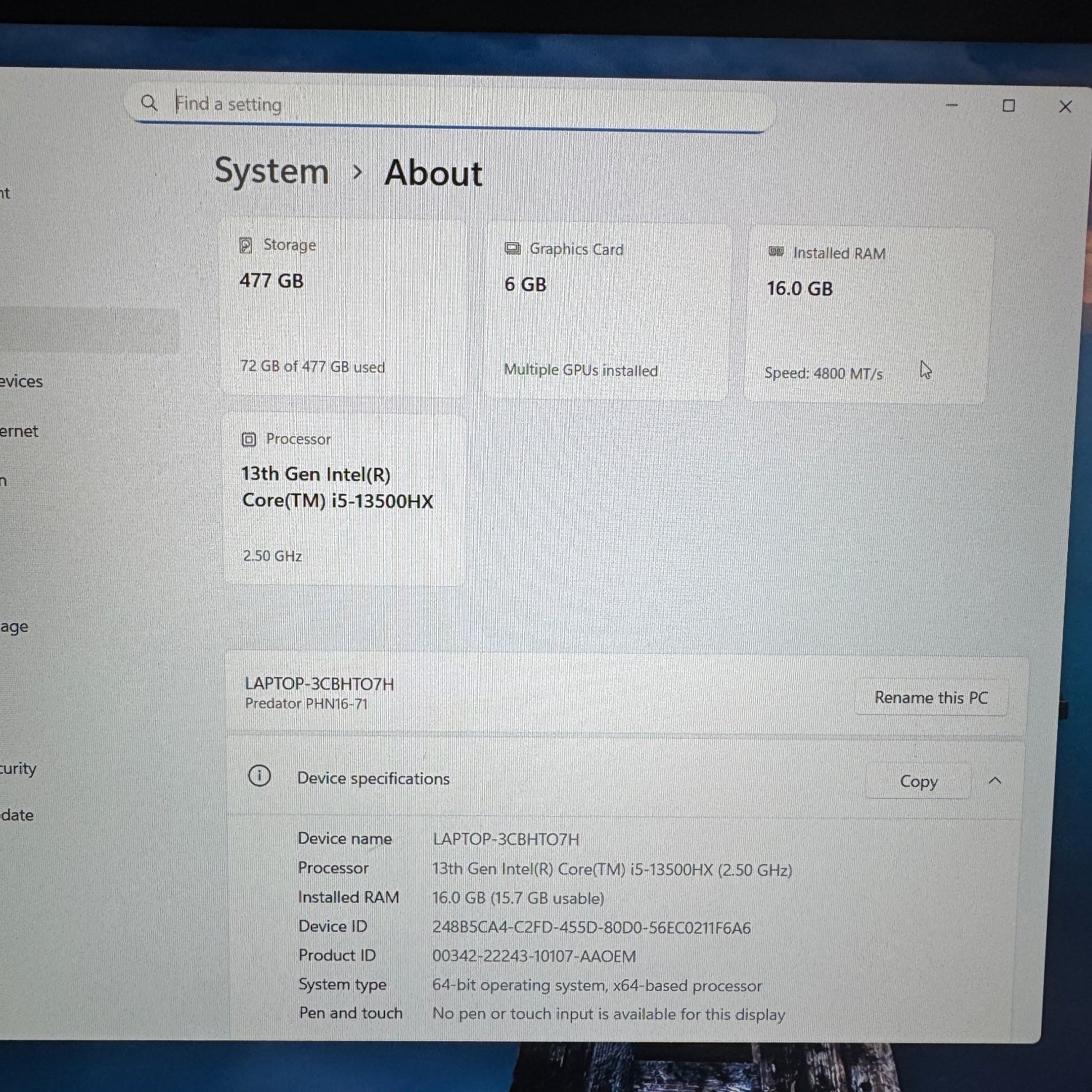This screenshot has width=1092, height=1092.
Task: Maximize the Settings window
Action: pyautogui.click(x=1008, y=106)
